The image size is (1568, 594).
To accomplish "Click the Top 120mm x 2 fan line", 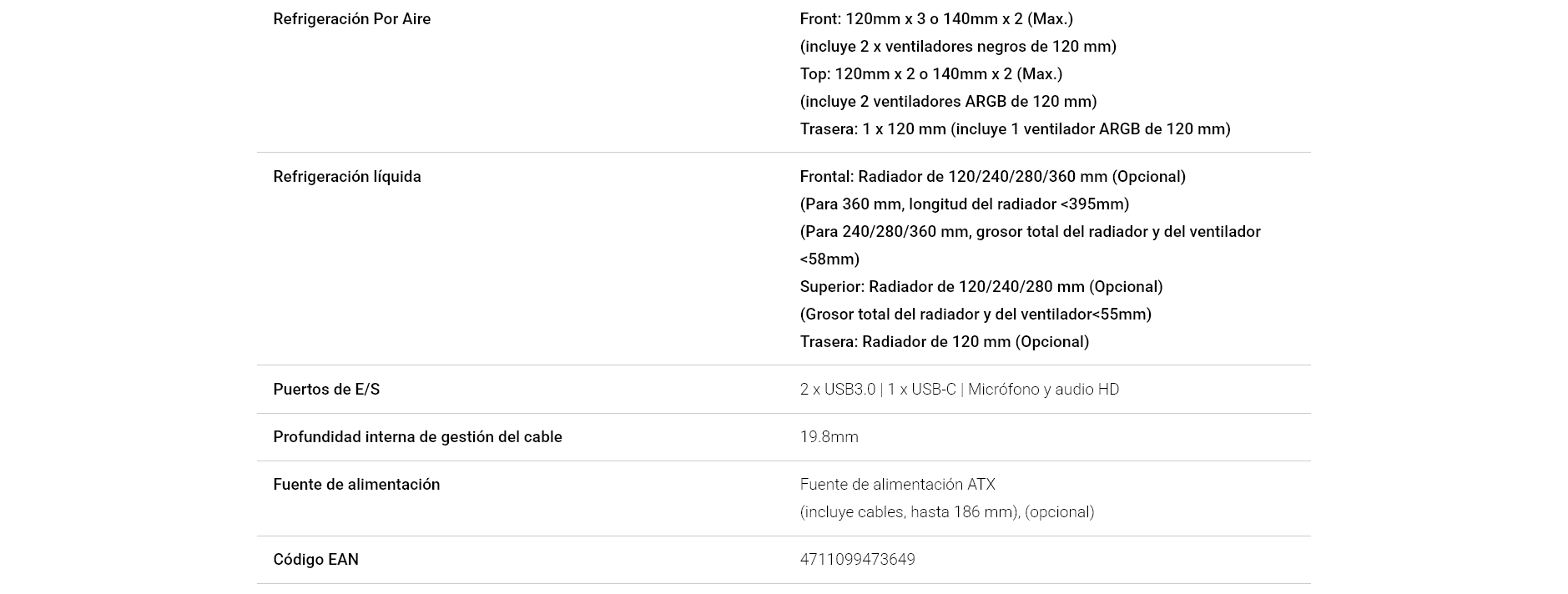I will pyautogui.click(x=931, y=74).
